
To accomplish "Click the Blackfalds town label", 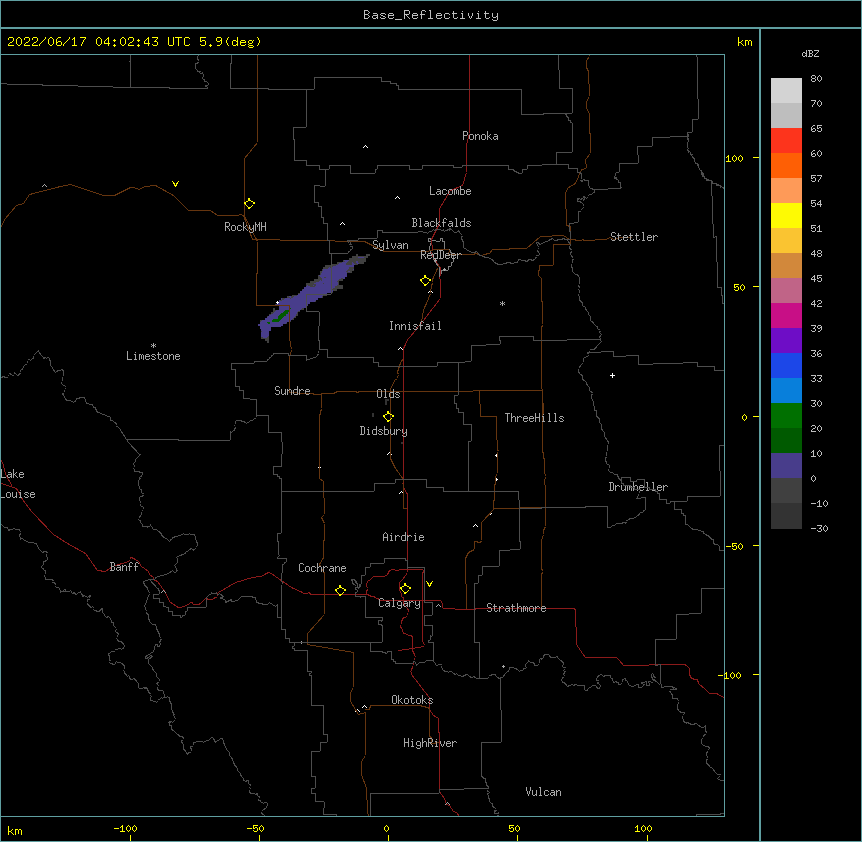I will pyautogui.click(x=441, y=223).
